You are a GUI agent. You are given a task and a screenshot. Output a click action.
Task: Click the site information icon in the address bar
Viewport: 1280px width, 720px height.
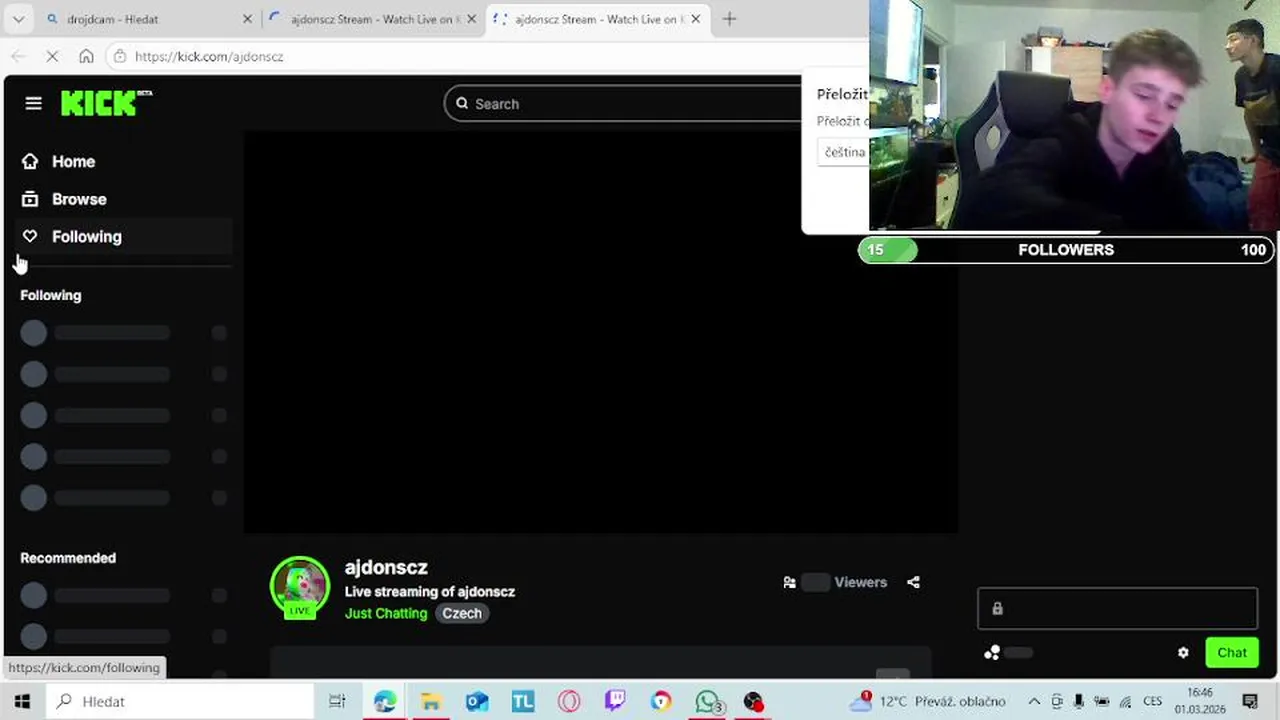pyautogui.click(x=120, y=57)
